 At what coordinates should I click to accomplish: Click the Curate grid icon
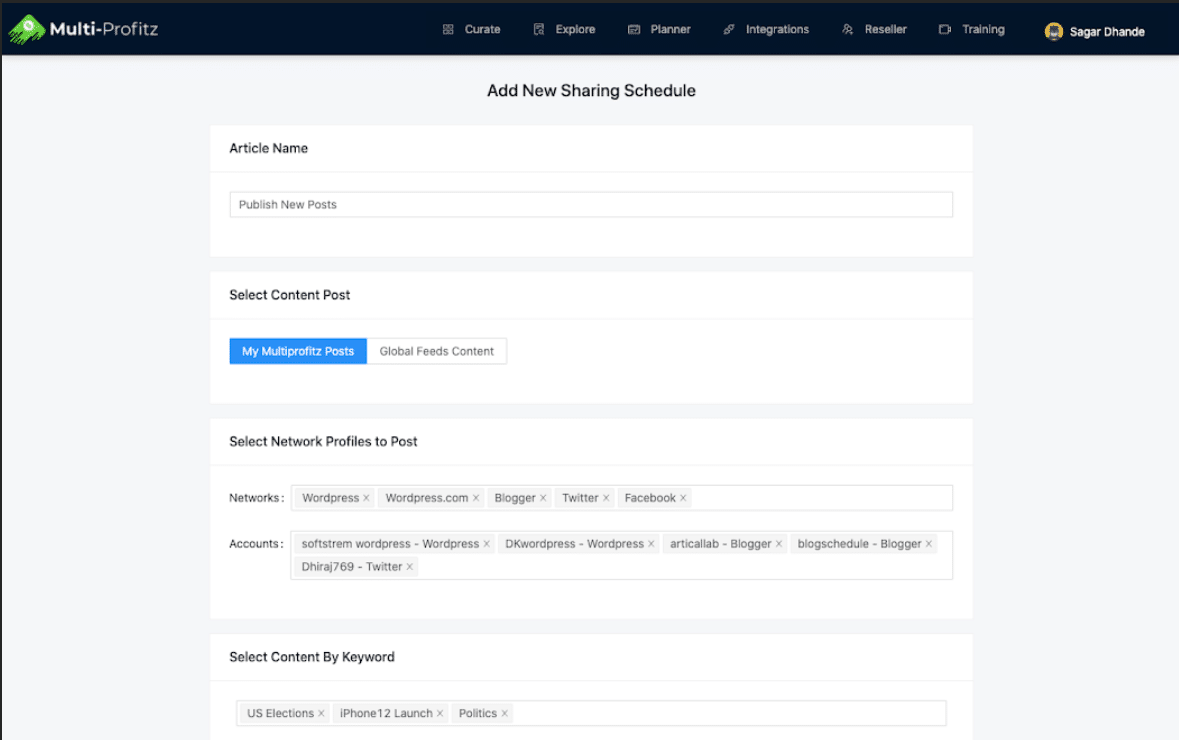tap(448, 29)
